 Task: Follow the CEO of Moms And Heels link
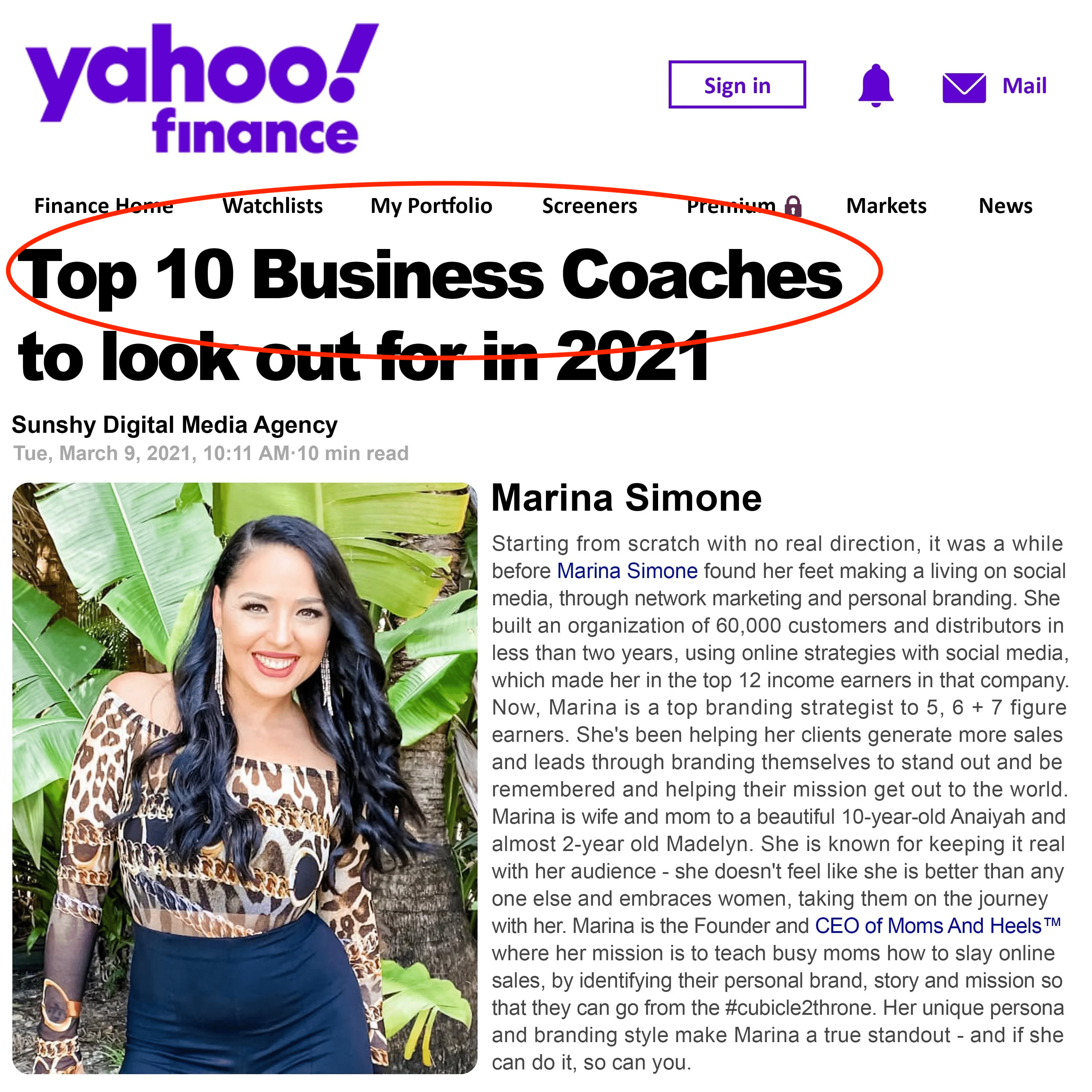(938, 926)
